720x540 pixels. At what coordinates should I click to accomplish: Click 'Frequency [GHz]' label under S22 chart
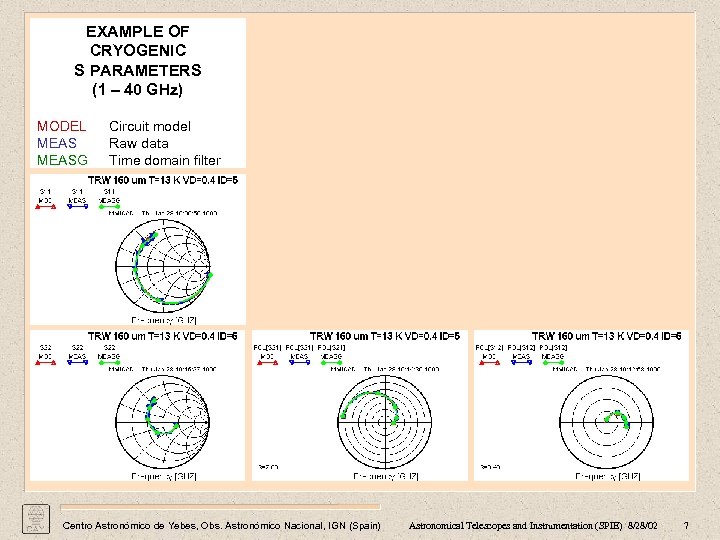pyautogui.click(x=164, y=476)
